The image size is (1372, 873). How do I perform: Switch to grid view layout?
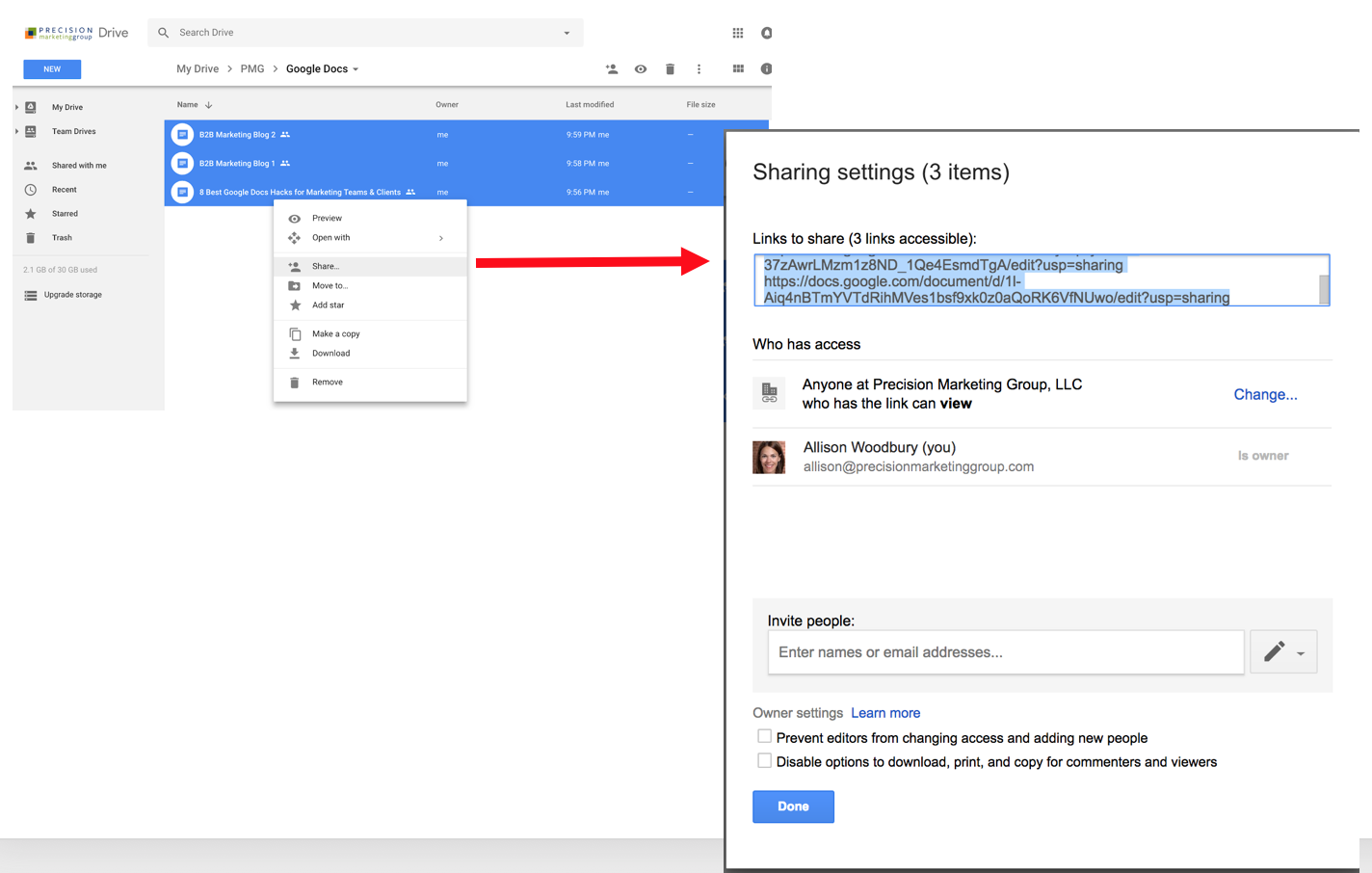pyautogui.click(x=738, y=69)
